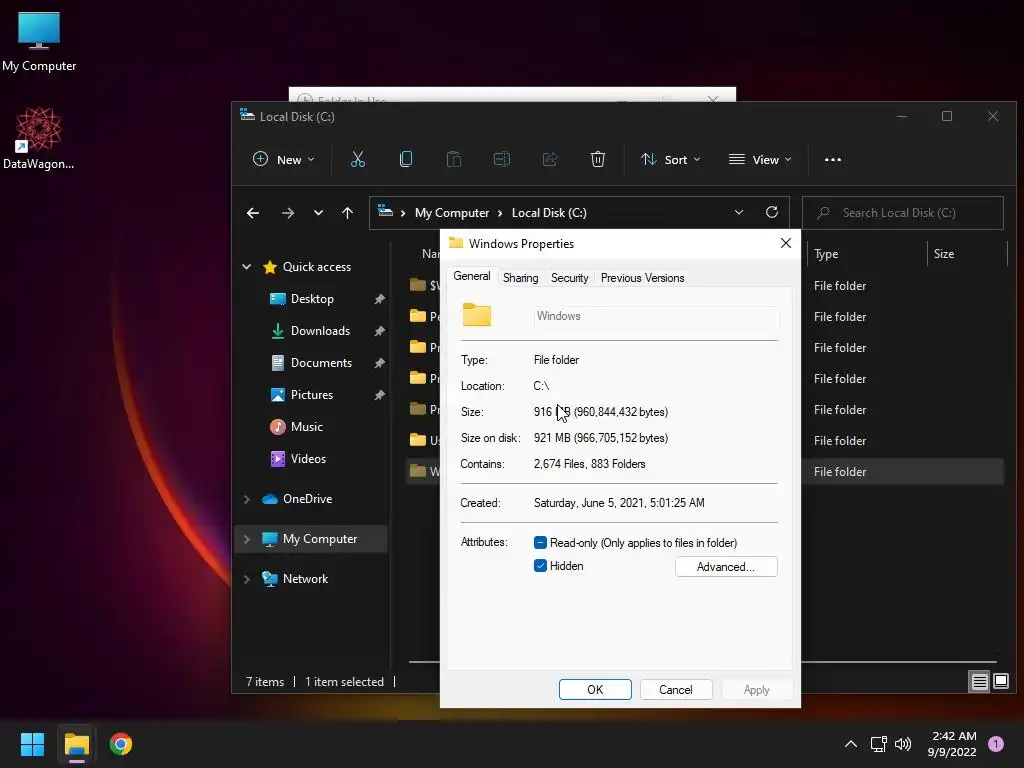Screen dimensions: 1024x768
Task: Click the Windows folder name field
Action: coord(656,316)
